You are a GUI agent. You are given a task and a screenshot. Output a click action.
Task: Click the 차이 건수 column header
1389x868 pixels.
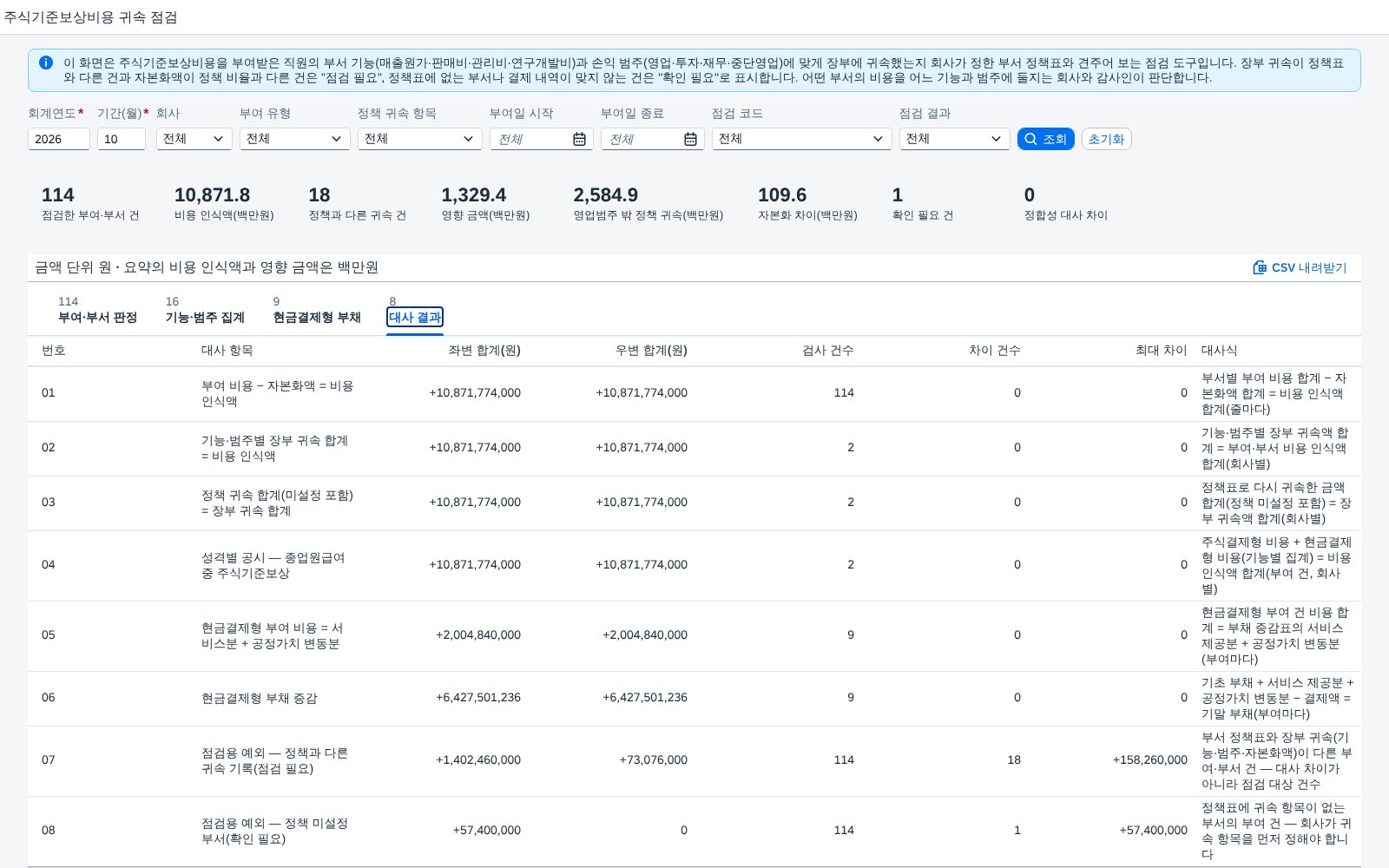[x=995, y=351]
